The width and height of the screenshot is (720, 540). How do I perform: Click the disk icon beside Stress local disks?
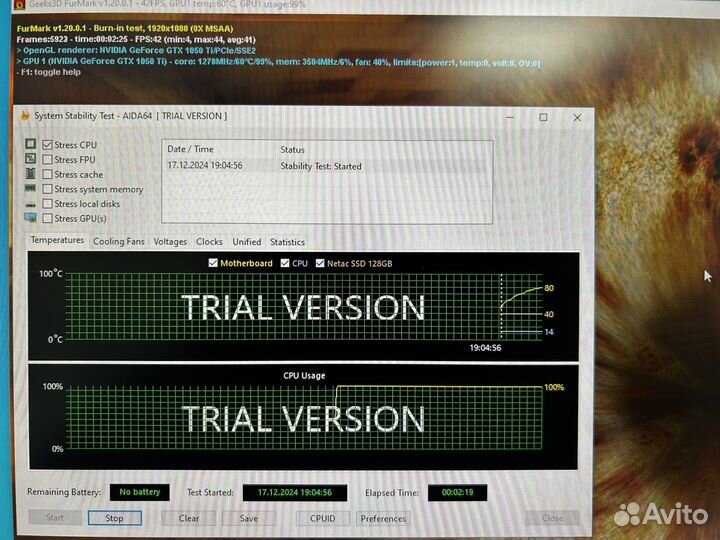tap(31, 204)
